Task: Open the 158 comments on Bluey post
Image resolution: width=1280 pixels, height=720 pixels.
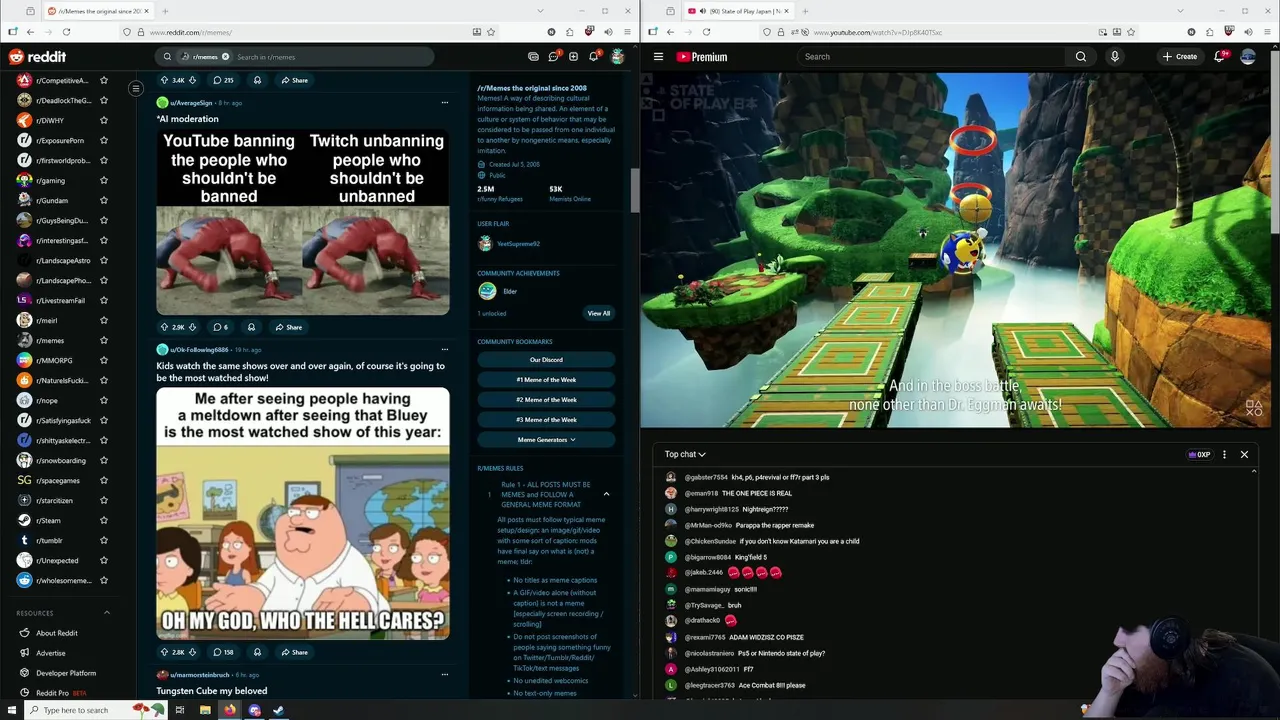Action: pos(223,652)
